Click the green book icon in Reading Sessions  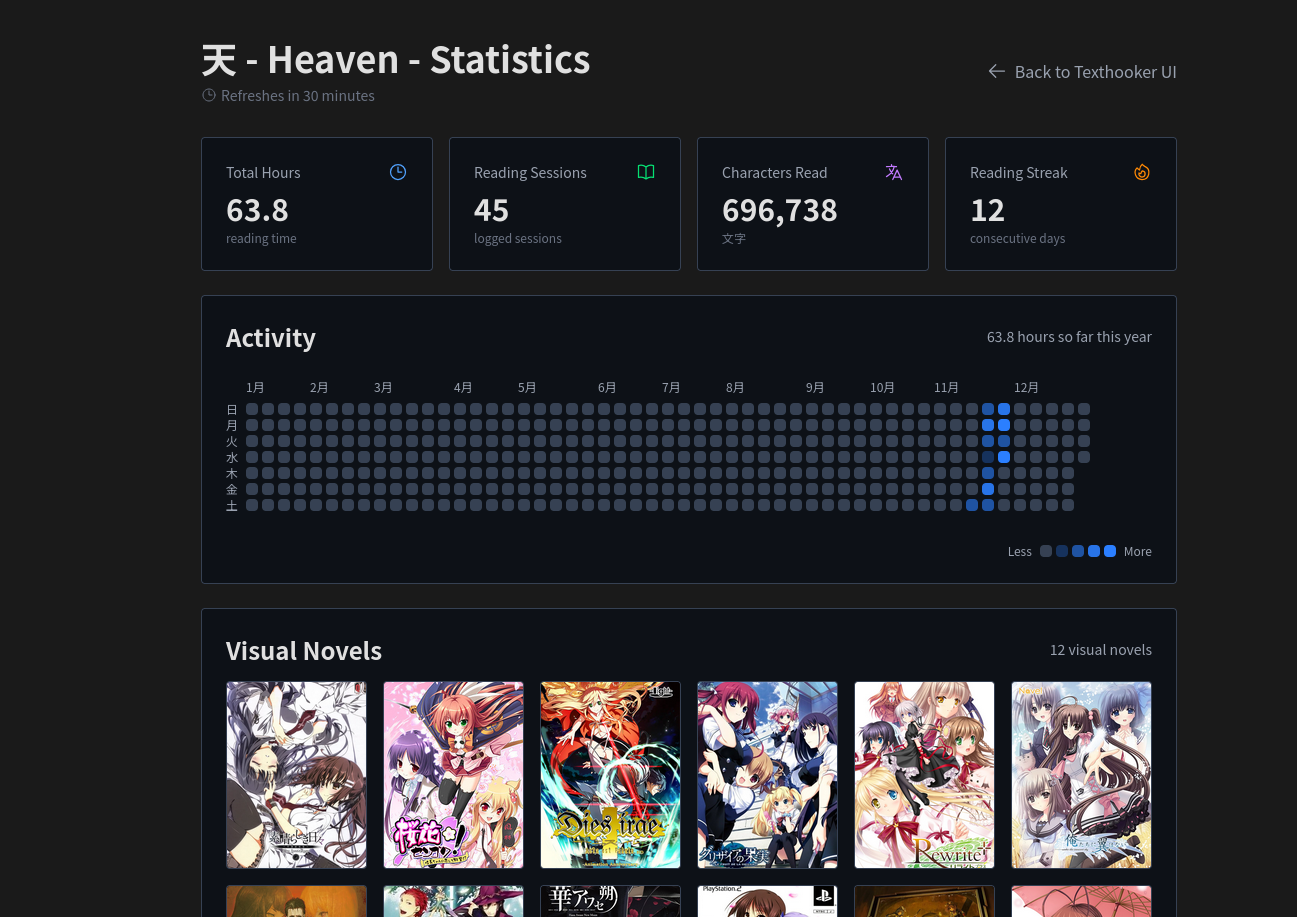tap(646, 172)
